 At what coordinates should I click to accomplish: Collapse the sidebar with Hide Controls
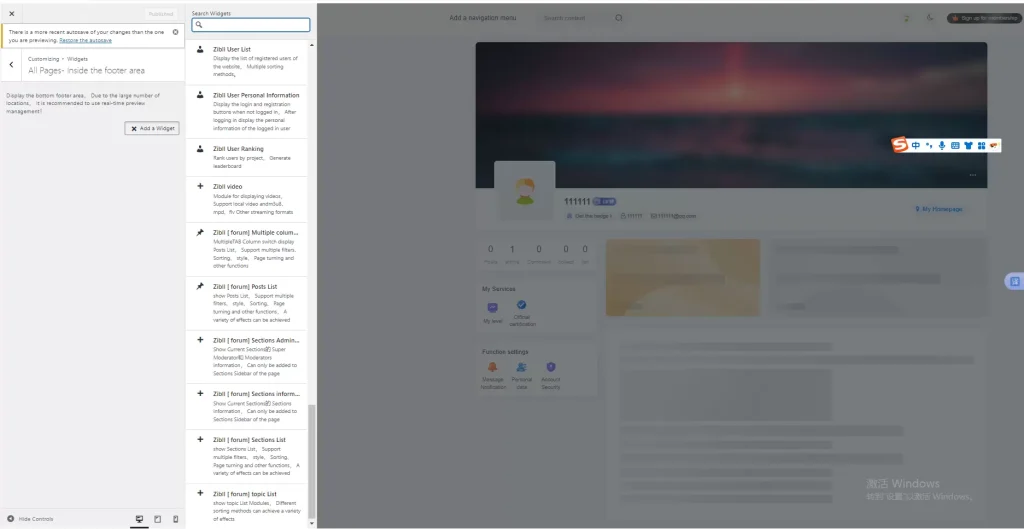(30, 519)
